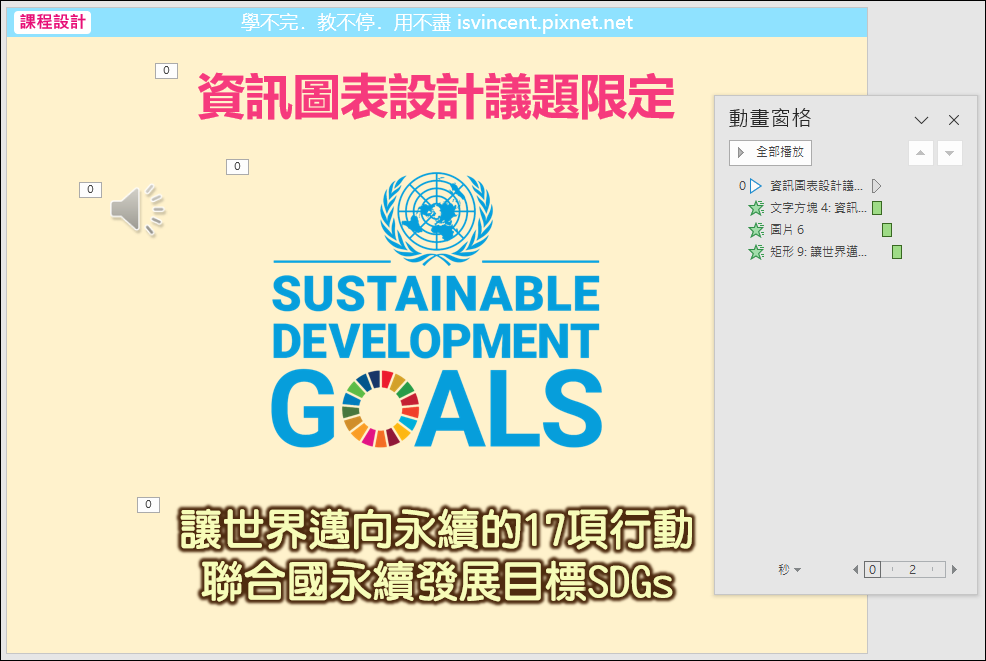This screenshot has height=661, width=986.
Task: Click animation tag 0 next to title
Action: tap(166, 70)
